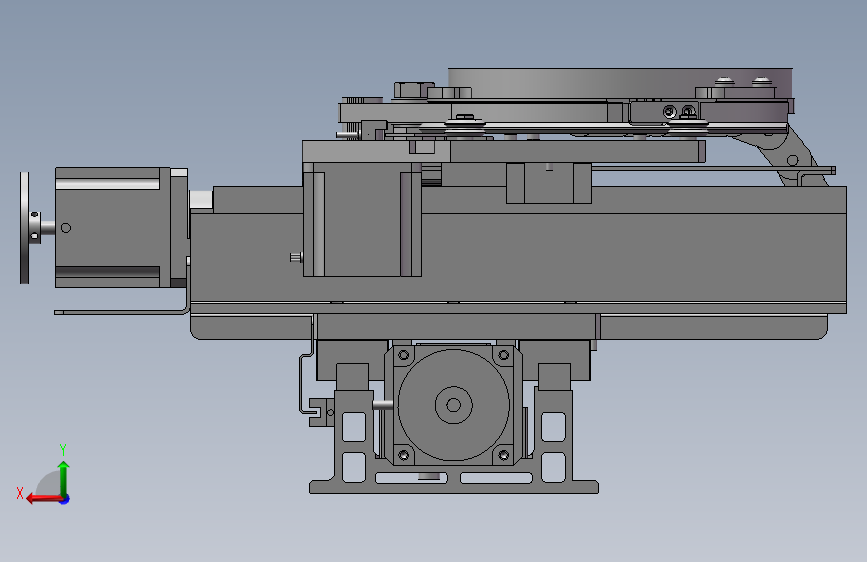This screenshot has width=867, height=562.
Task: Click the green Y axis arrow of triad
Action: click(x=64, y=478)
